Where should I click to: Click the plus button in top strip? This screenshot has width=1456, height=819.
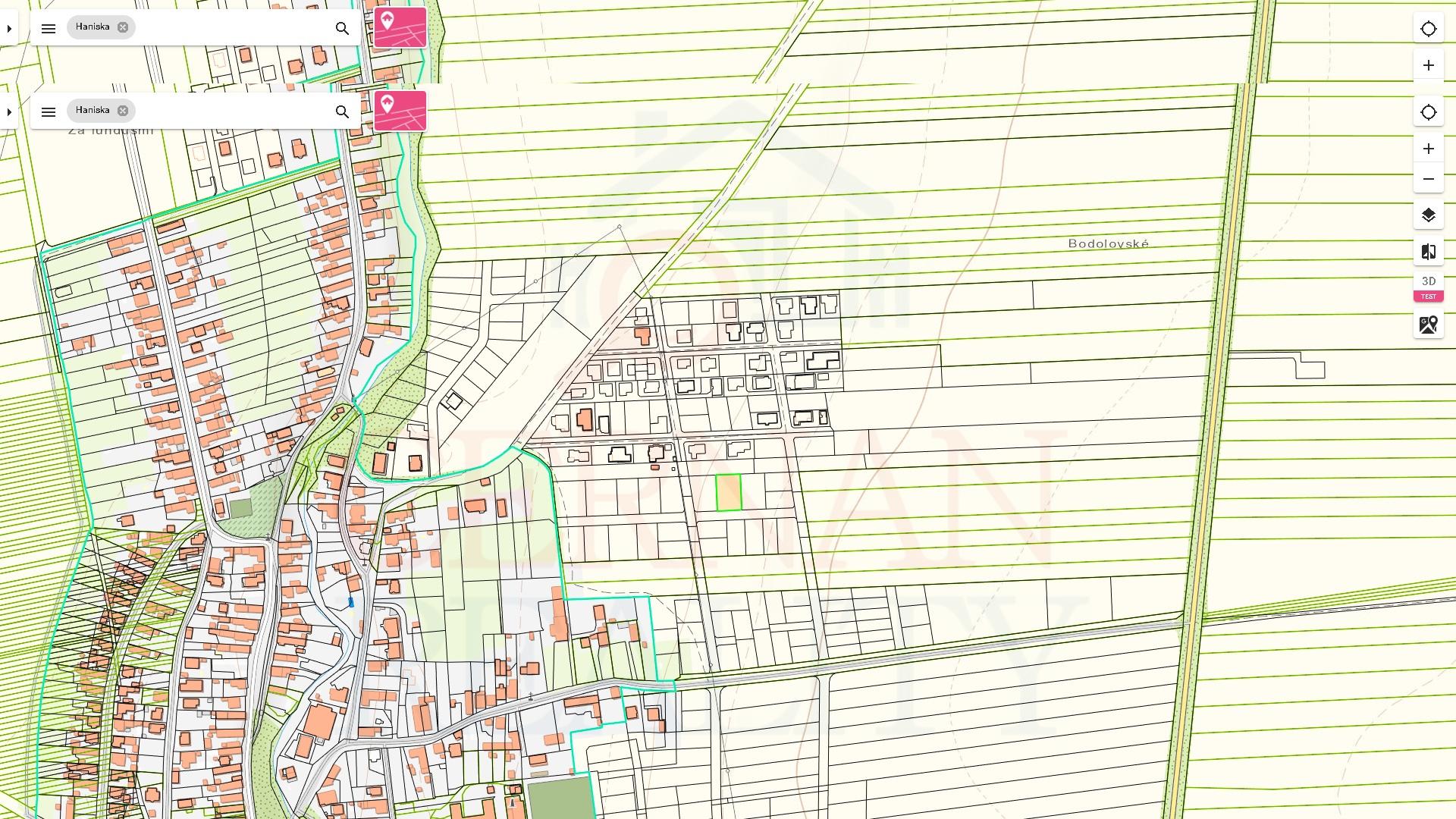click(x=1429, y=65)
